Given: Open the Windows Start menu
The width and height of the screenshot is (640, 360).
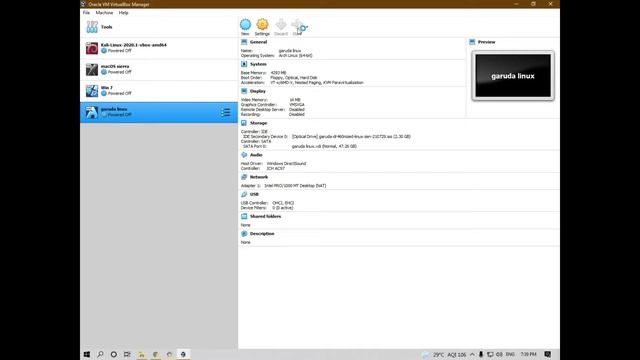Looking at the screenshot, I should (x=87, y=354).
